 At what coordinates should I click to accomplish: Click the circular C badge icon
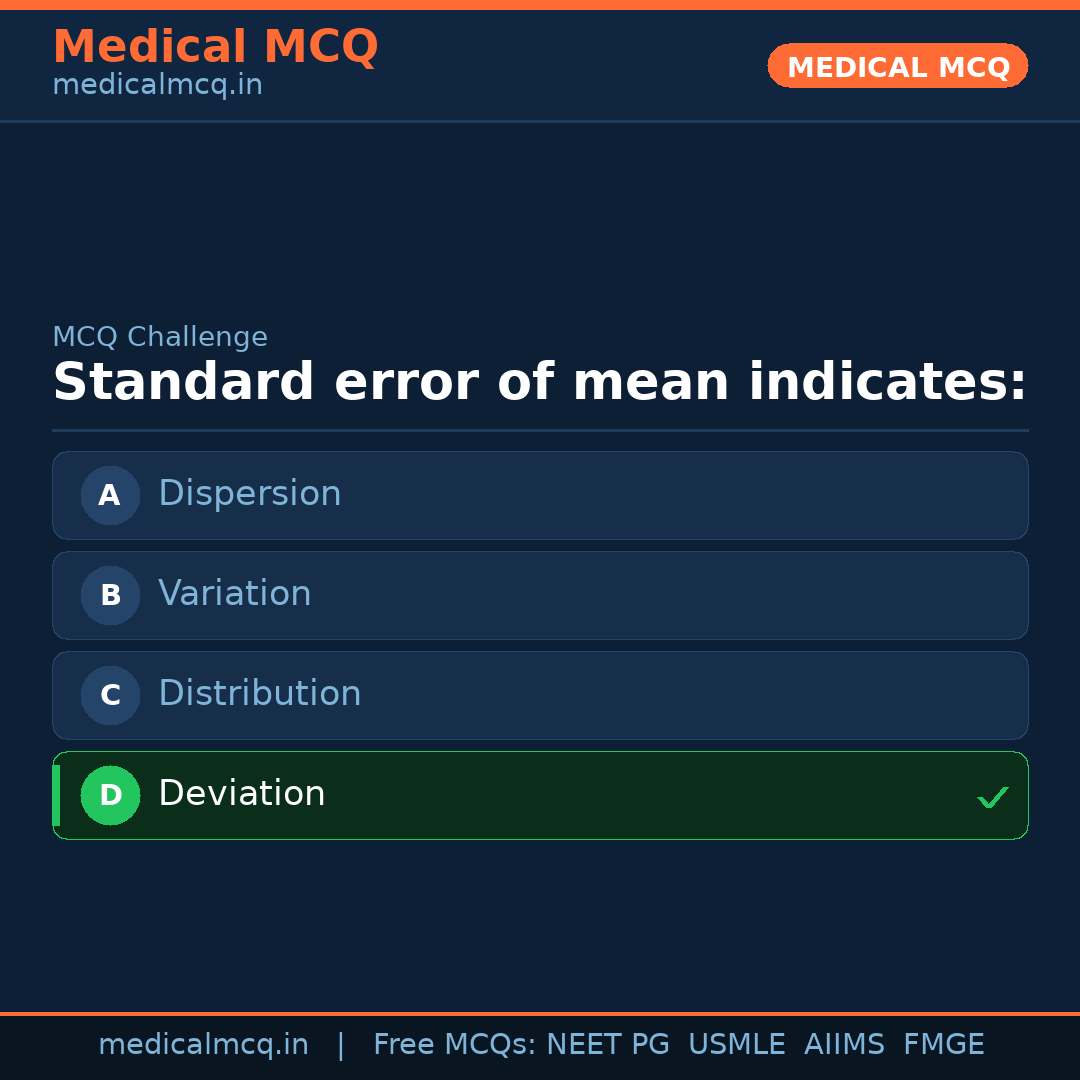pyautogui.click(x=110, y=695)
